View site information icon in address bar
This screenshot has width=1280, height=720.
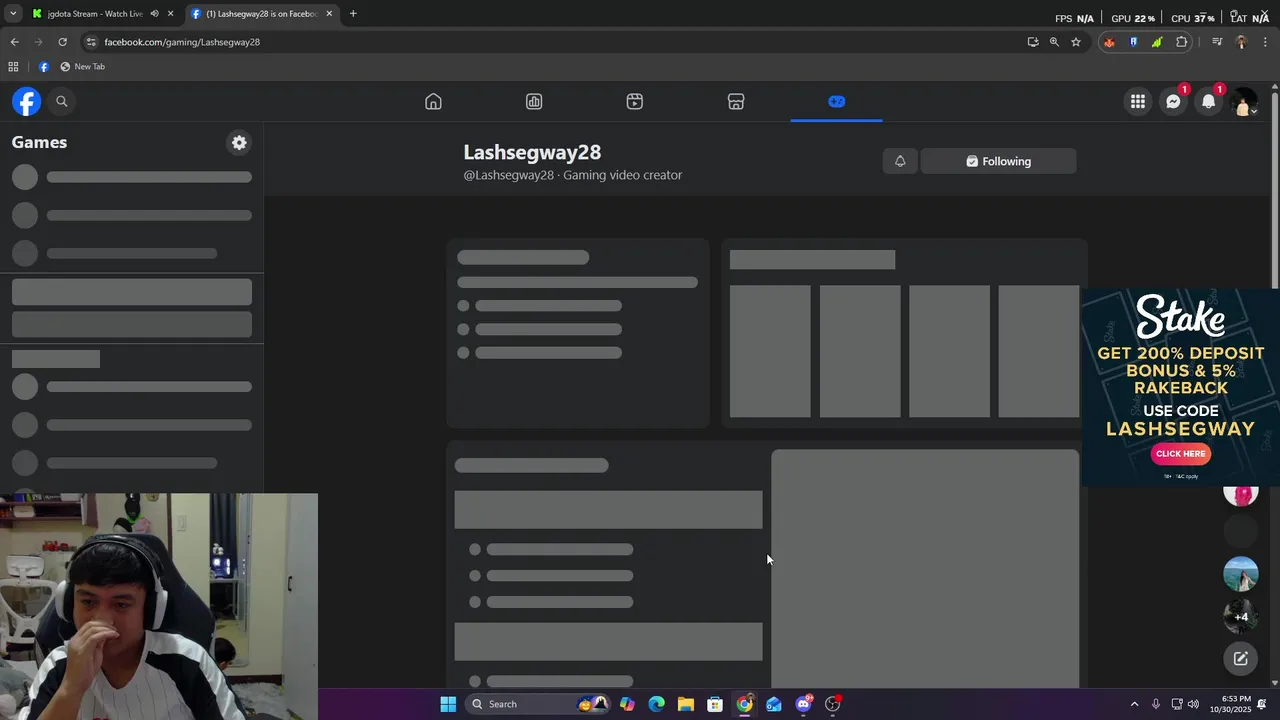pyautogui.click(x=91, y=42)
